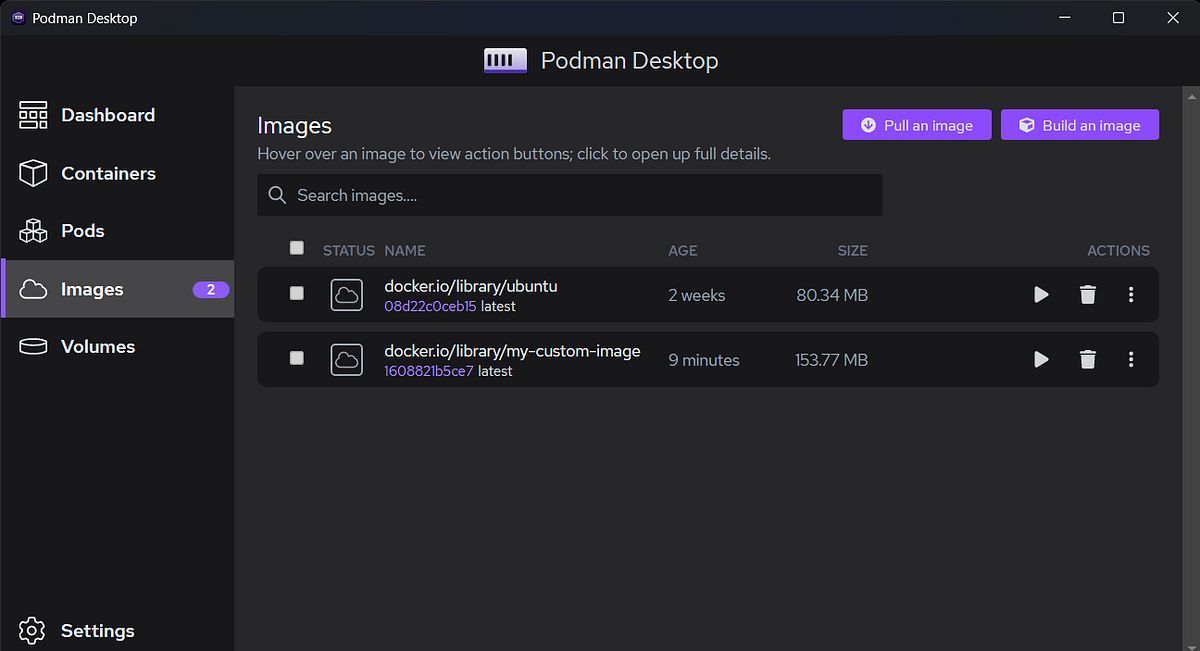Run the ubuntu image with the play button
Image resolution: width=1200 pixels, height=651 pixels.
1041,294
